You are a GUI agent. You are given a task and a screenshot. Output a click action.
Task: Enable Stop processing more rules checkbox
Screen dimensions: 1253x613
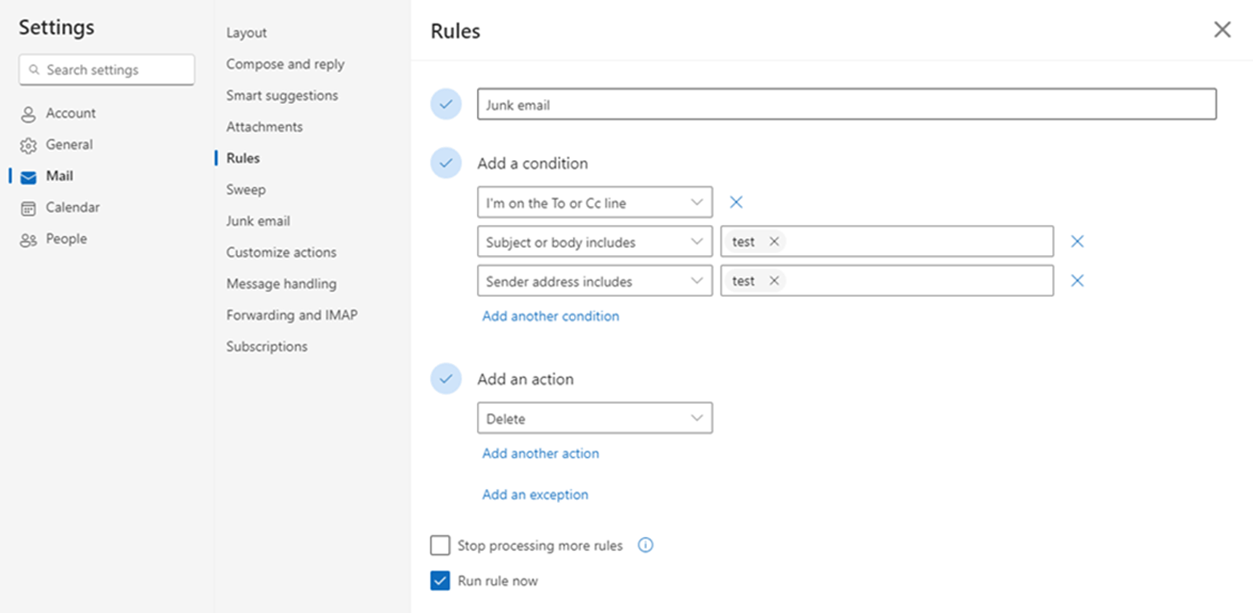pos(440,545)
